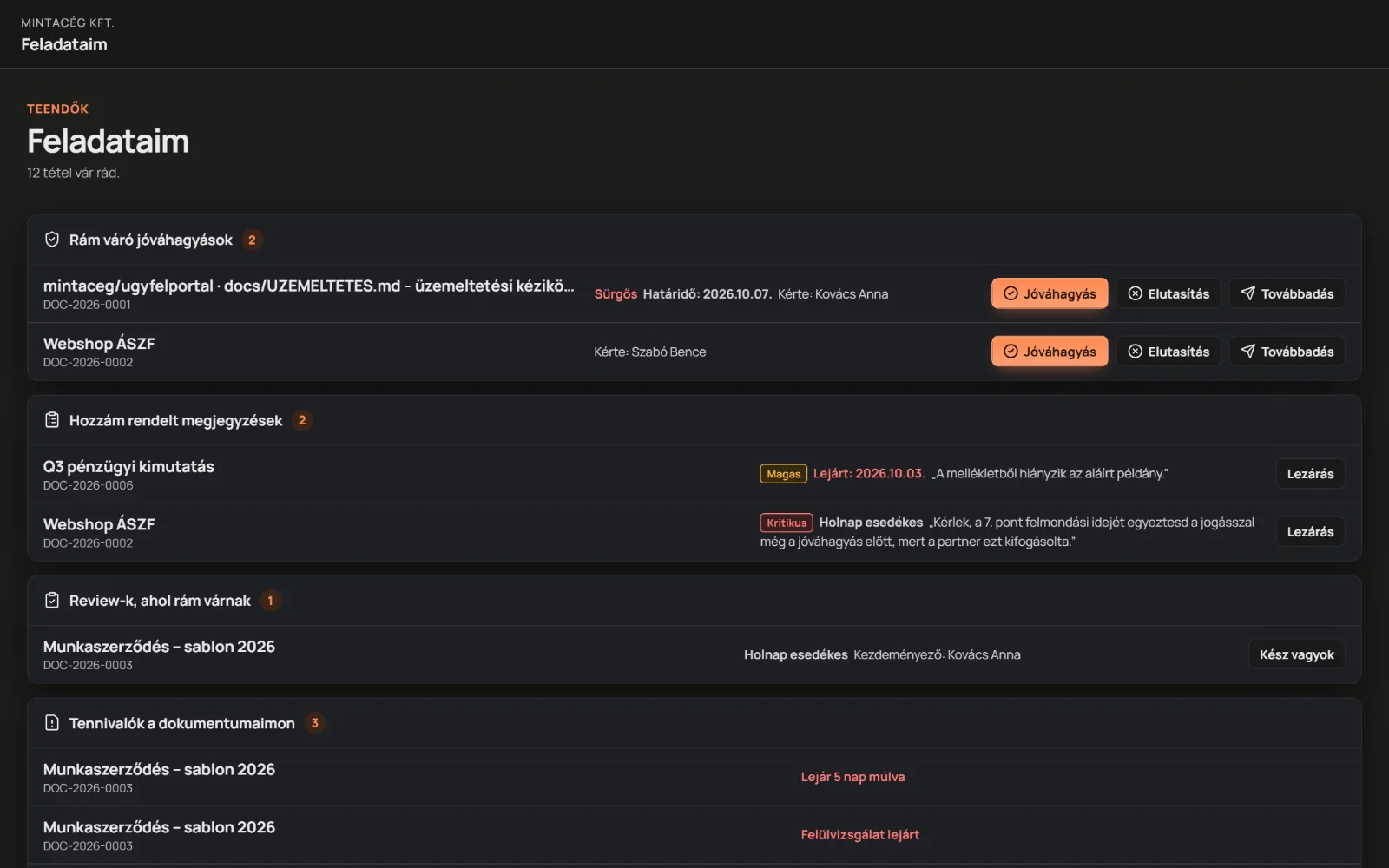Close the Webshop ÁSZF Kritikus note via Lezárás

[1310, 532]
